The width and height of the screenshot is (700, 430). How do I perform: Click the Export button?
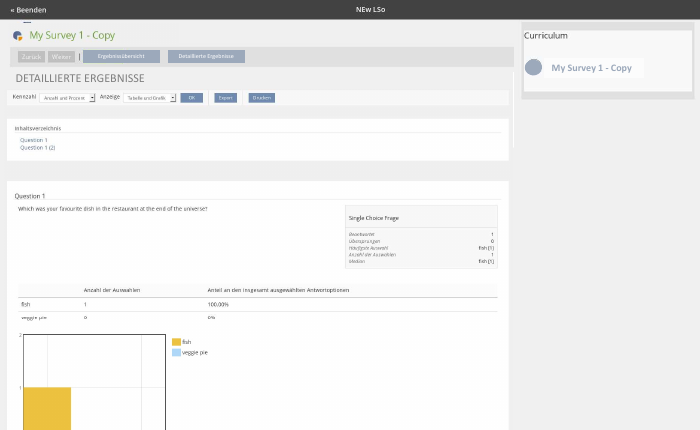pyautogui.click(x=225, y=98)
